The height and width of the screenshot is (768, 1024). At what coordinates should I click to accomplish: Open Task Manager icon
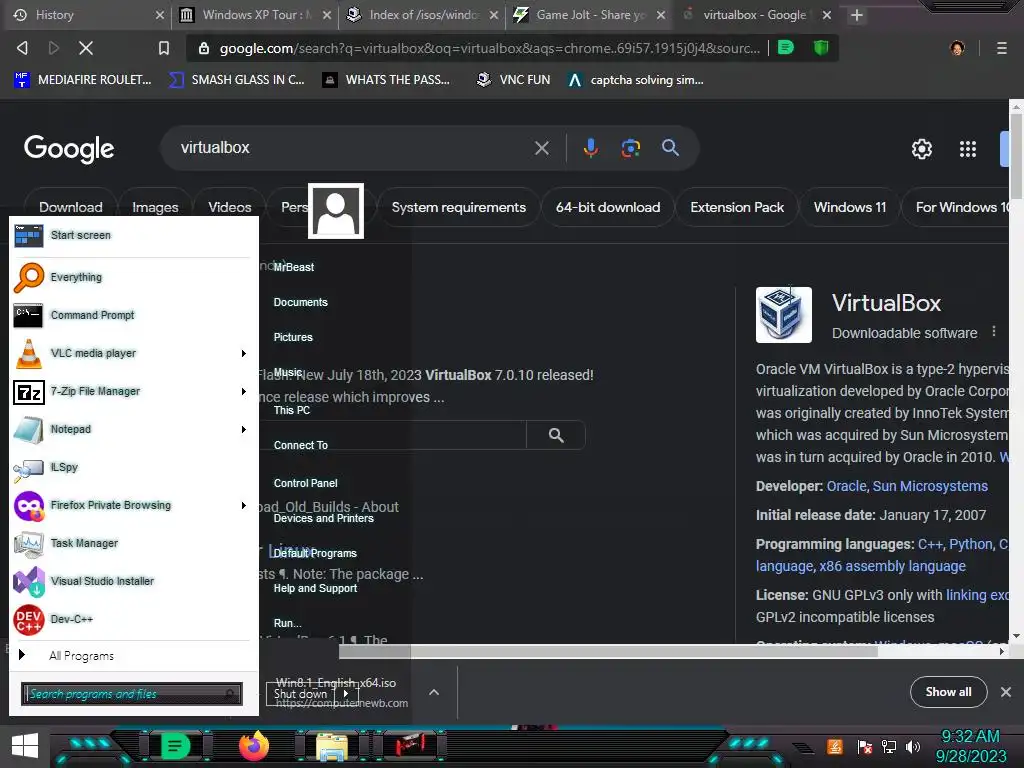29,543
